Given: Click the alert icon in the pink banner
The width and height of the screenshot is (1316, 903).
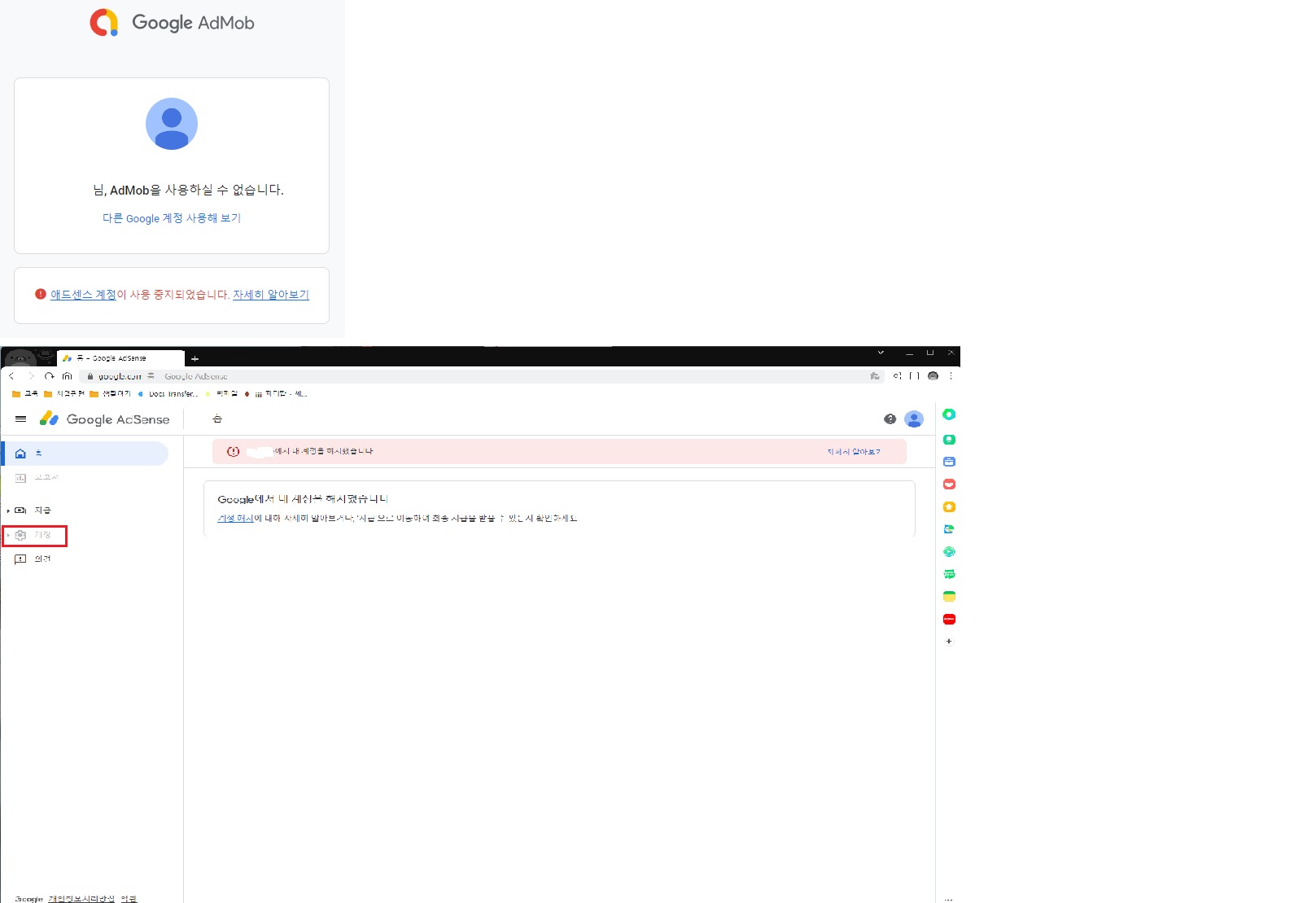Looking at the screenshot, I should pos(234,452).
